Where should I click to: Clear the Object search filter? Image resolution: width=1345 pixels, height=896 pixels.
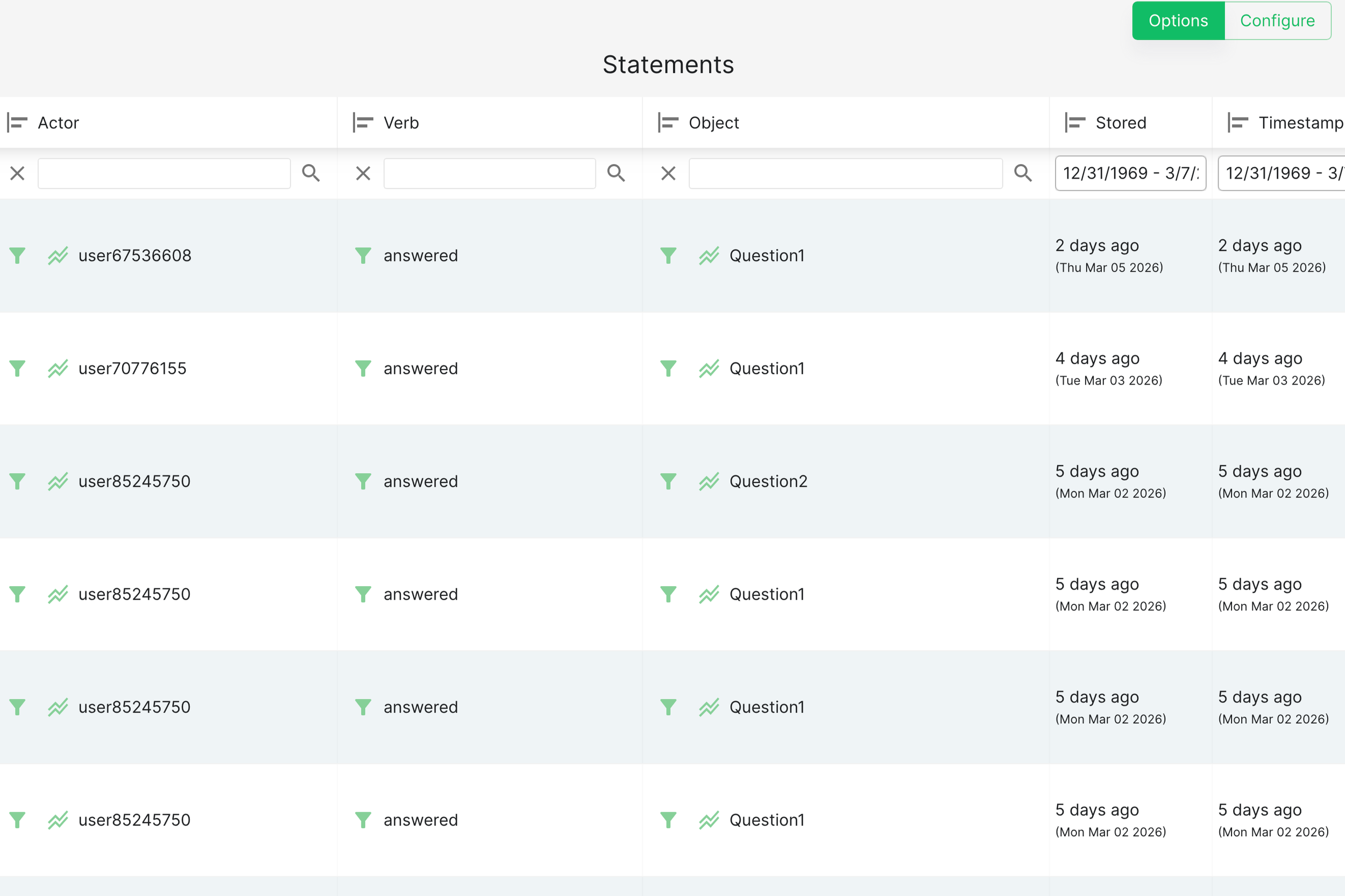pyautogui.click(x=668, y=173)
